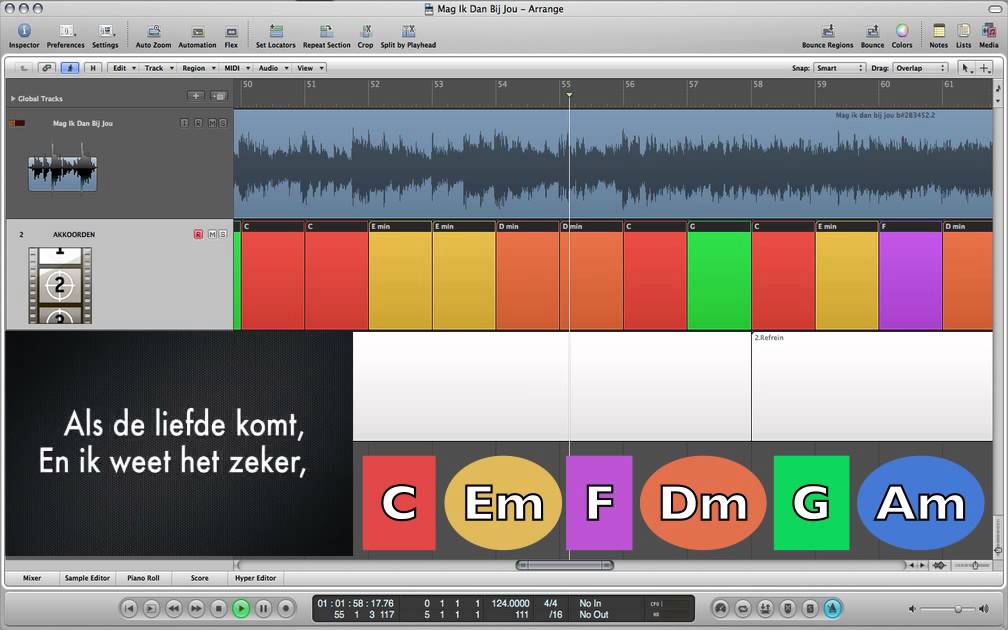Click the Automation toolbar icon

[x=197, y=35]
